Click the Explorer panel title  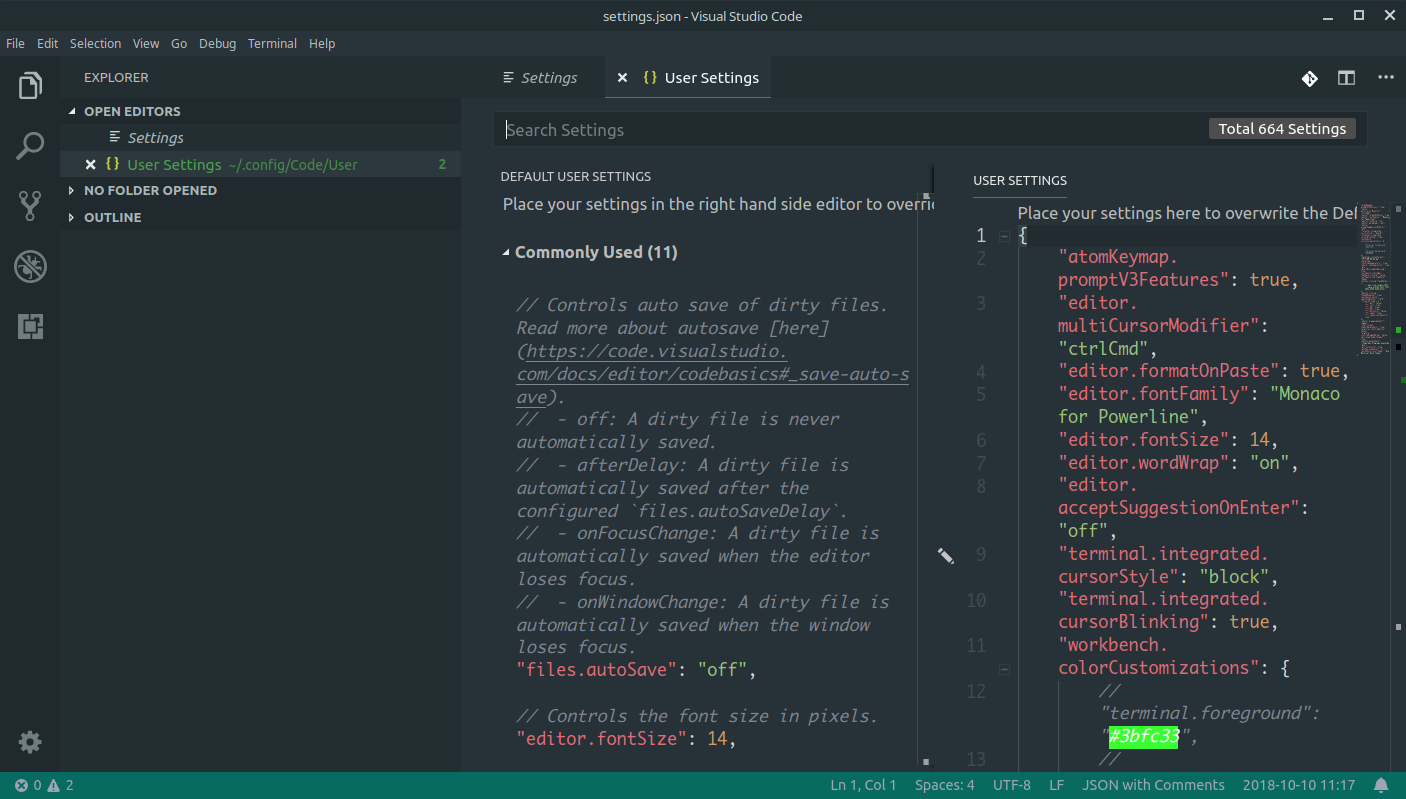pyautogui.click(x=116, y=77)
